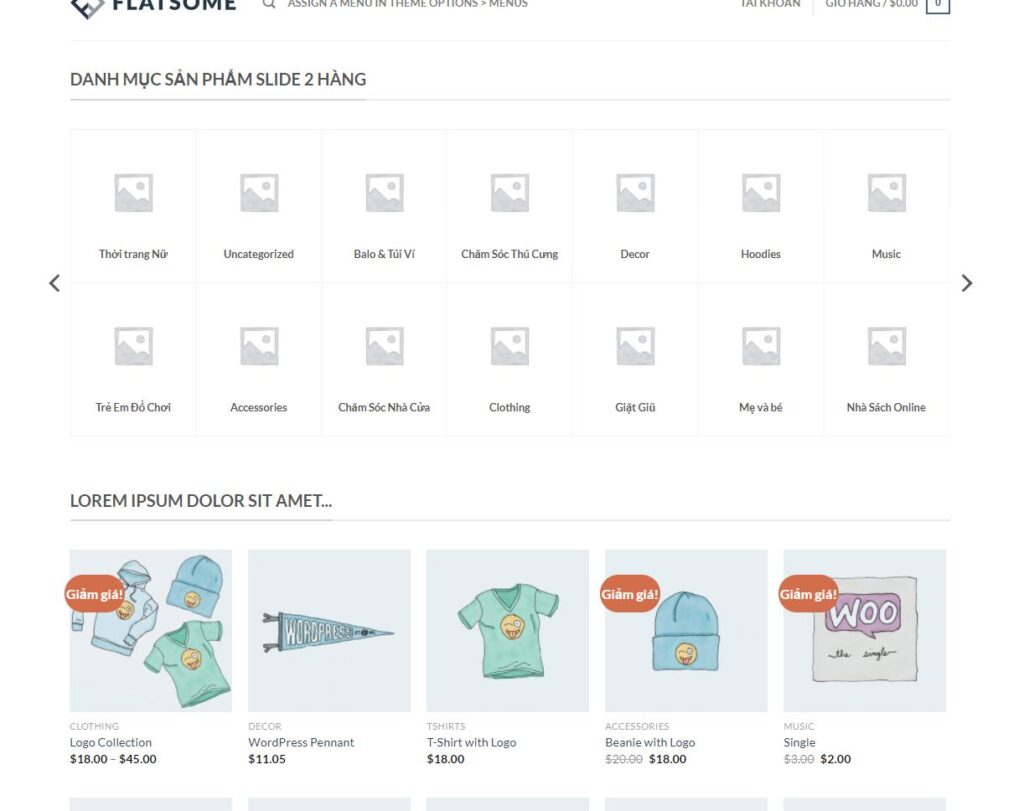Open the Giỏ Hàng cart link

[x=871, y=4]
